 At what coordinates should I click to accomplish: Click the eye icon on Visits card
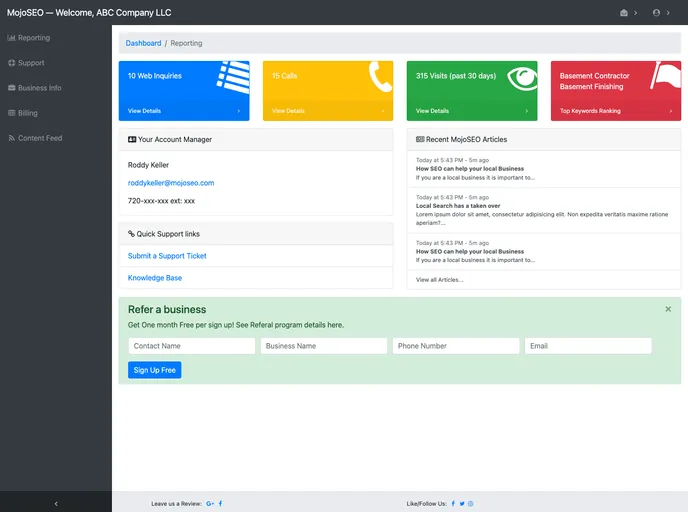[521, 79]
